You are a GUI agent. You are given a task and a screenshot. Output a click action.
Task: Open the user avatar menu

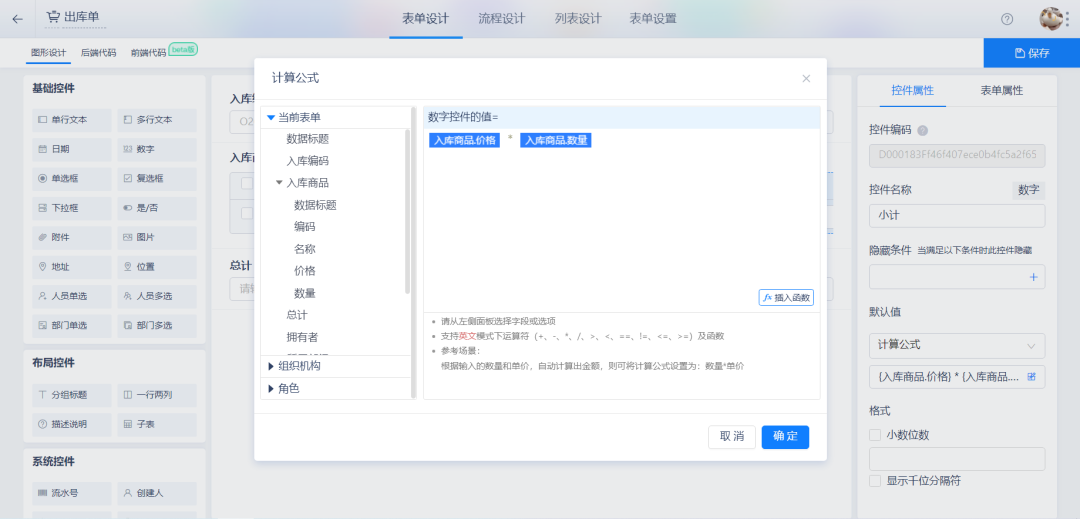click(x=1051, y=19)
